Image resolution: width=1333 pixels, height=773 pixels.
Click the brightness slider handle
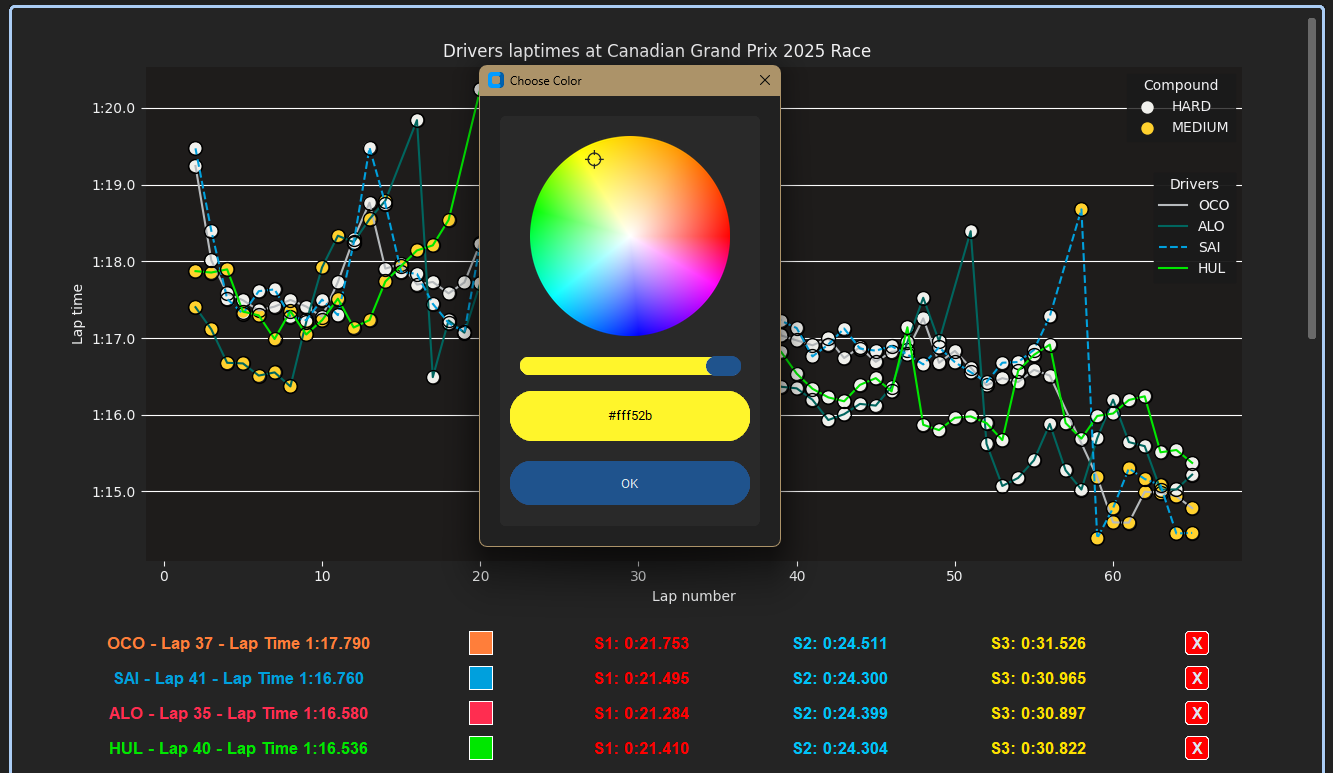(x=723, y=366)
